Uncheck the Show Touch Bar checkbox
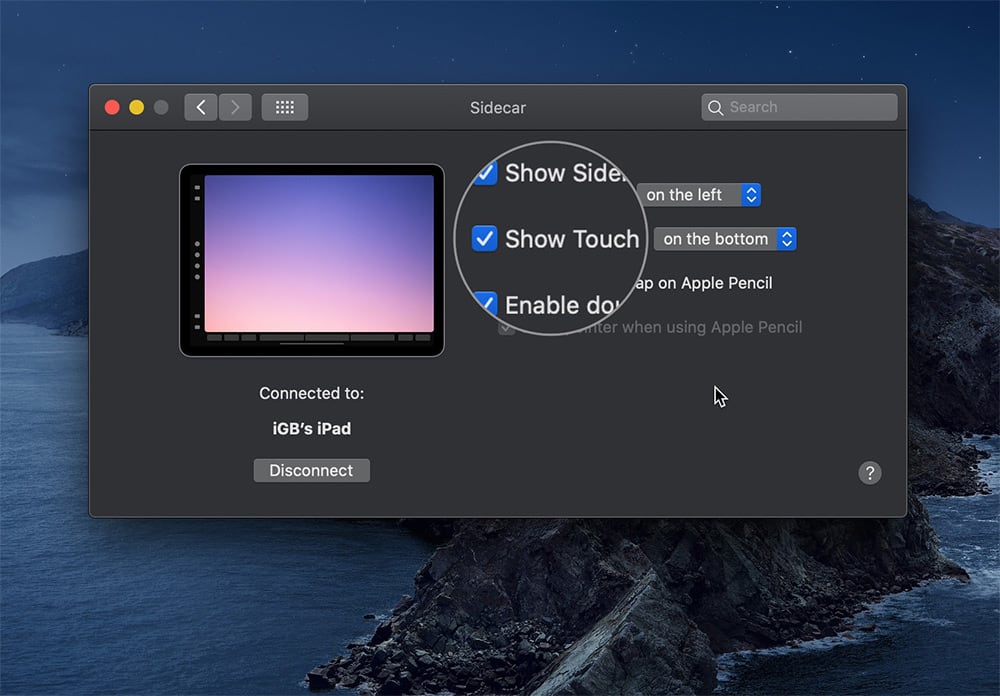Image resolution: width=1000 pixels, height=696 pixels. 485,238
